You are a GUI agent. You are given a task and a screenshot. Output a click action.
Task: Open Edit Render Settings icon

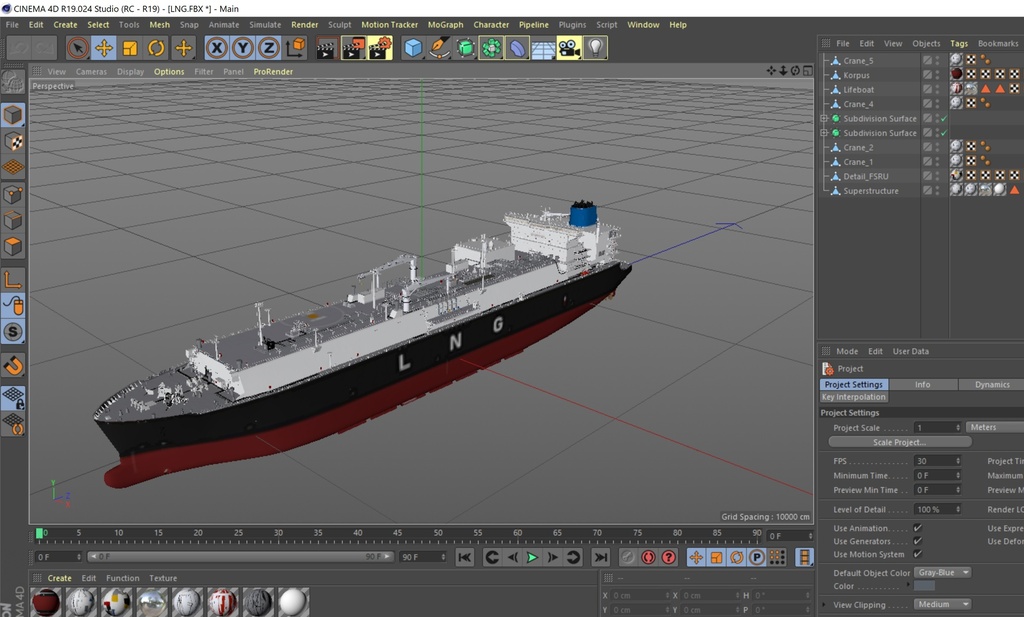[x=380, y=48]
